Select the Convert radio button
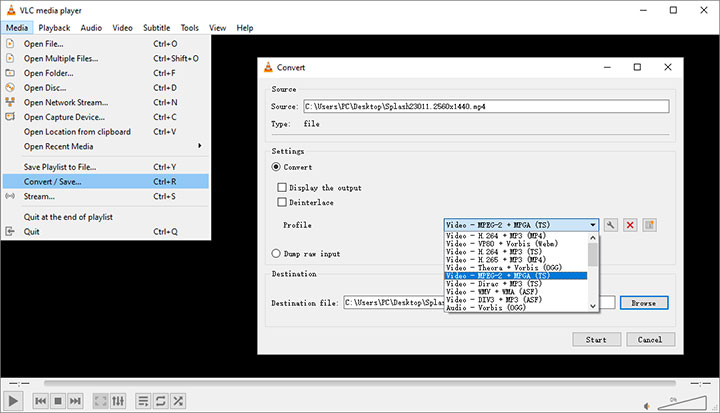The image size is (720, 413). pos(277,167)
